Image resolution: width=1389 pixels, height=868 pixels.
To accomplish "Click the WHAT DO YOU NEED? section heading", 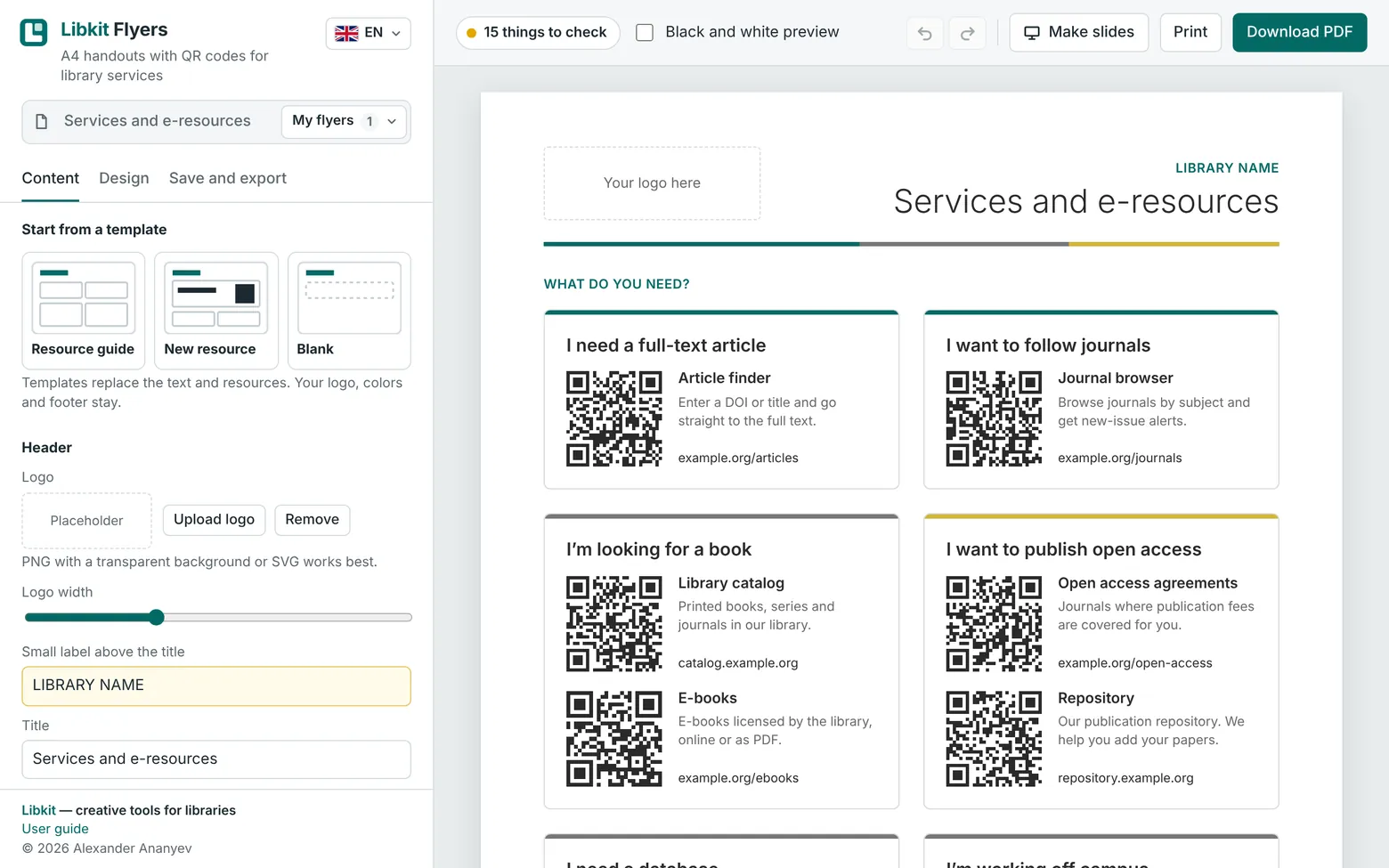I will (x=617, y=284).
